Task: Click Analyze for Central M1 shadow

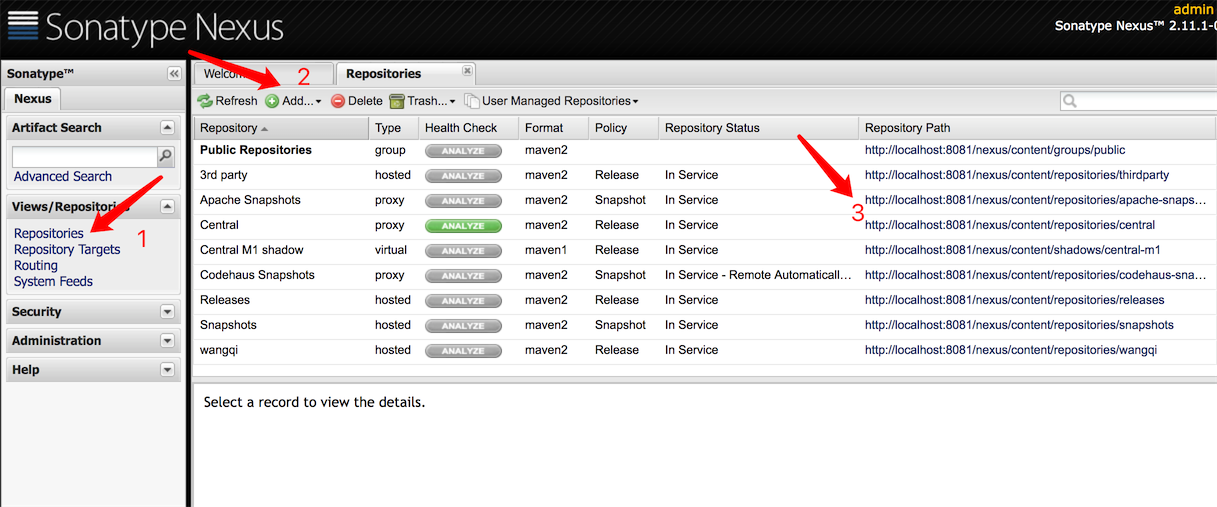Action: click(x=463, y=251)
